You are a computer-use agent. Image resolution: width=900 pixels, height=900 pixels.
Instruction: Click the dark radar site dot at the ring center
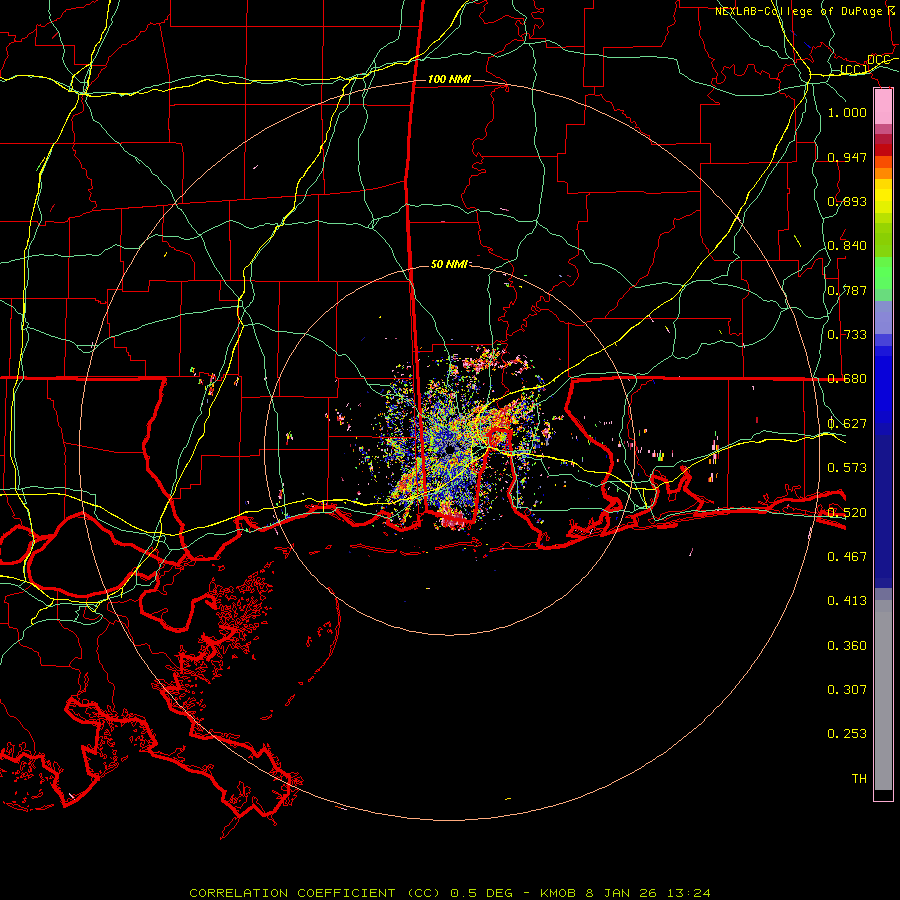pos(449,449)
